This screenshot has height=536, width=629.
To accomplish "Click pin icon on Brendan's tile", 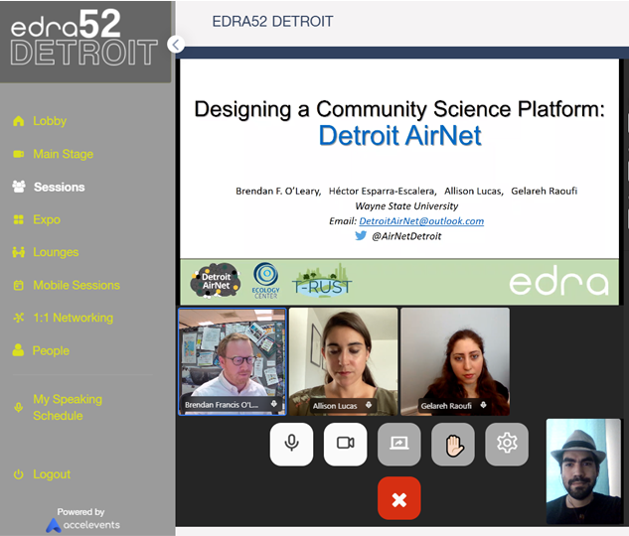I will click(x=274, y=404).
